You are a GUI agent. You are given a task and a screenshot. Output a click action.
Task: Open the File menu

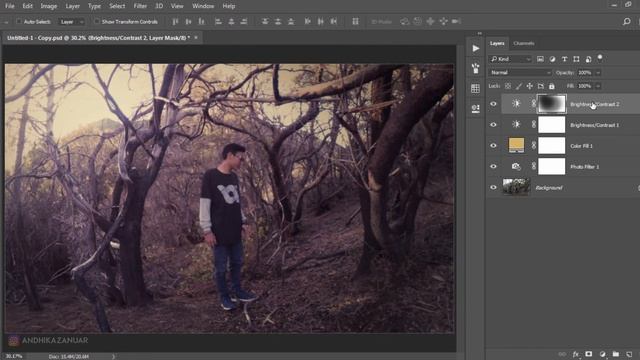pyautogui.click(x=10, y=6)
